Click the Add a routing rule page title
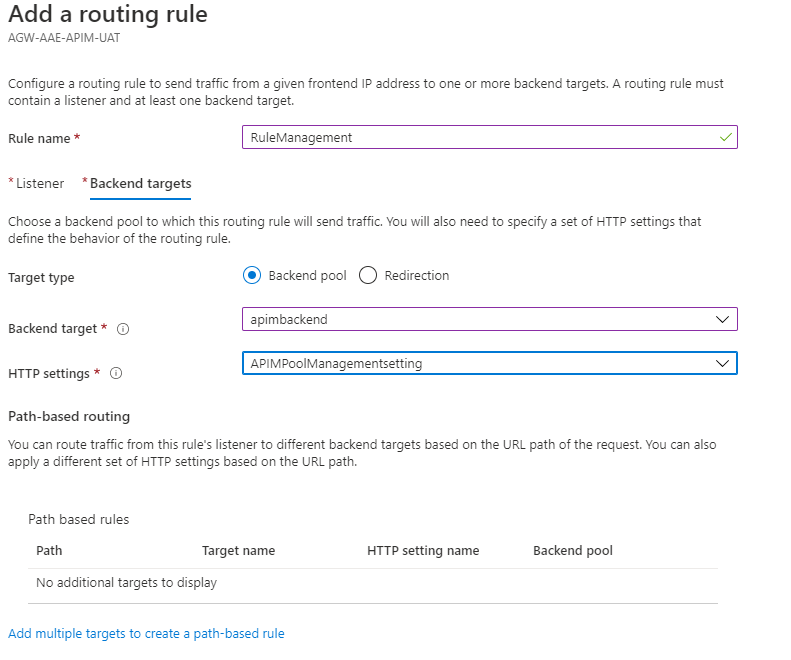Image resolution: width=791 pixels, height=660 pixels. tap(107, 16)
